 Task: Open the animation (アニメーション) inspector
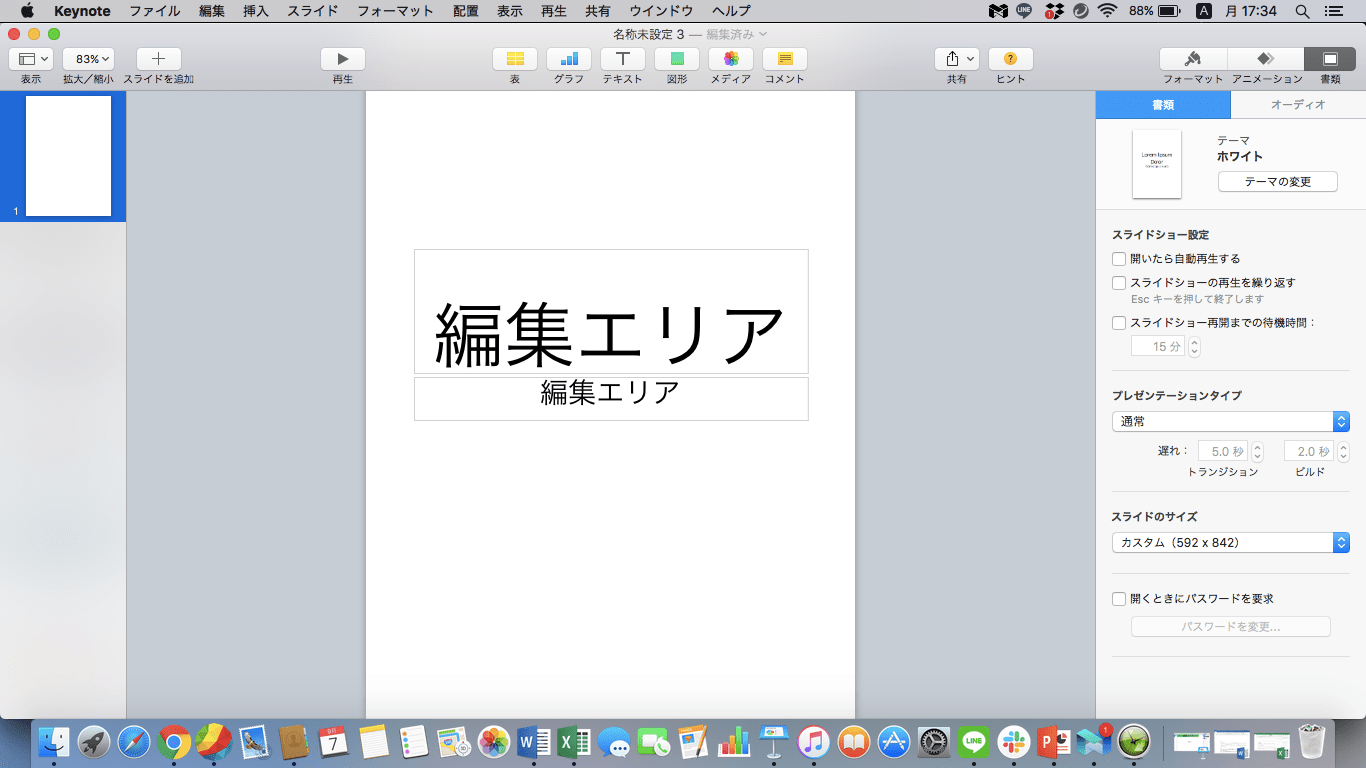click(x=1267, y=59)
